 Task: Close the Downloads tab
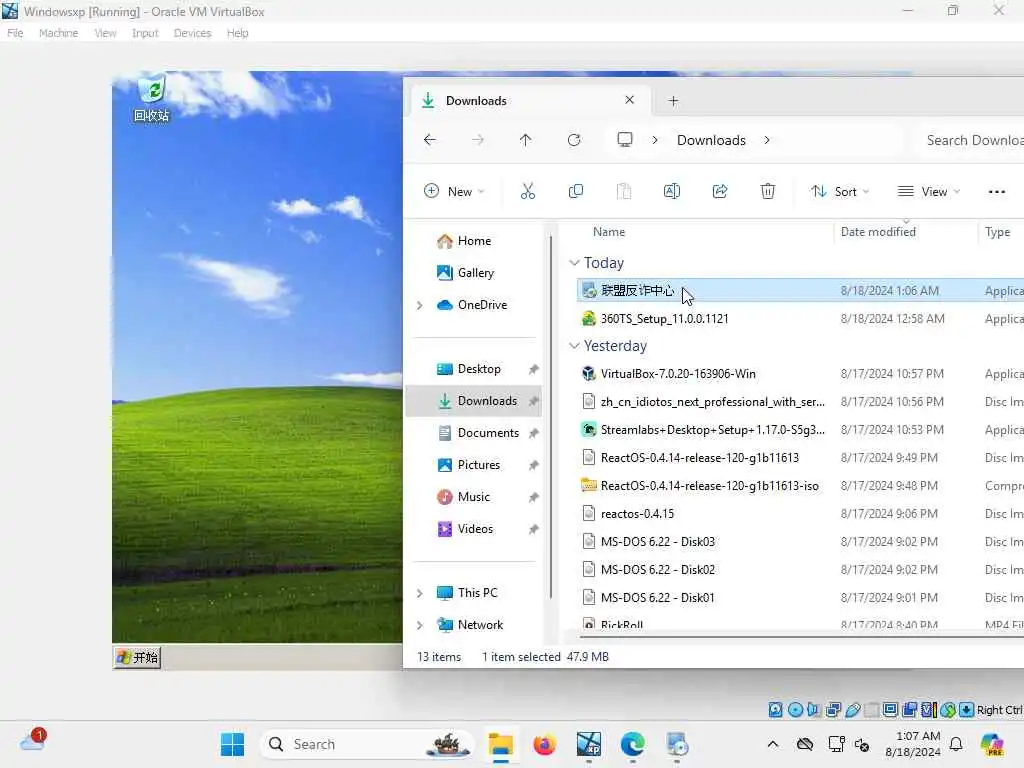[x=629, y=100]
